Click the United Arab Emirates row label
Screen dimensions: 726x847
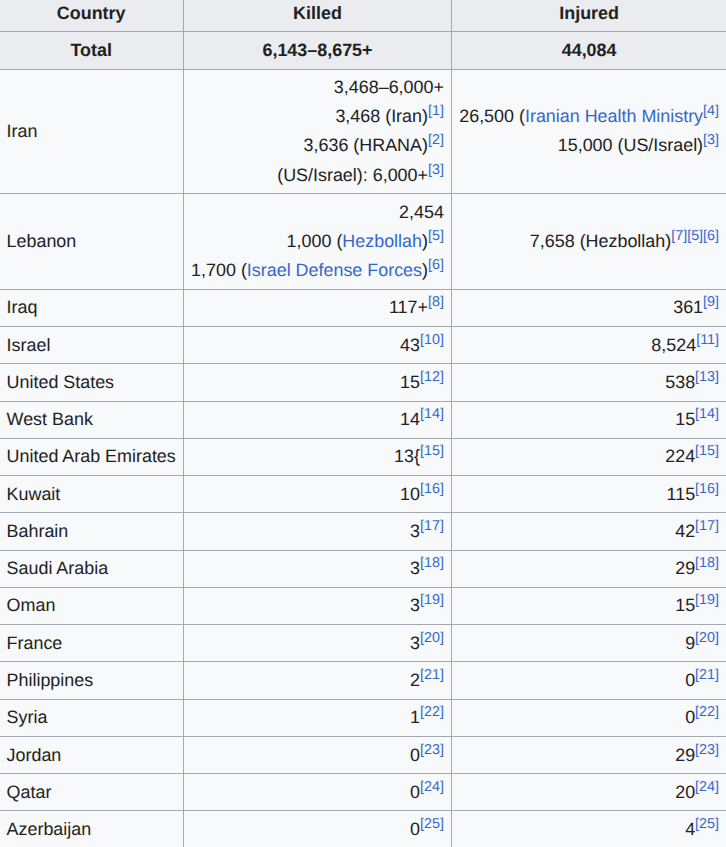(x=91, y=456)
